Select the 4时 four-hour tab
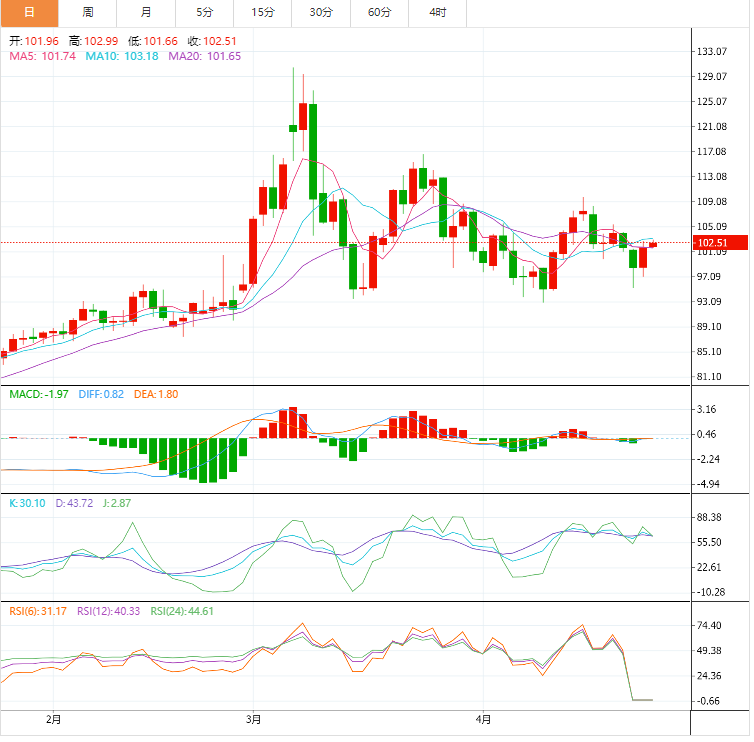754x742 pixels. click(x=438, y=13)
